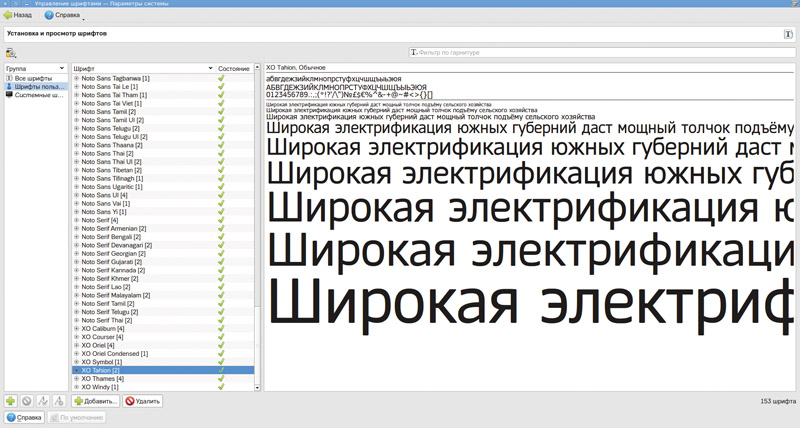Select the Noto Sans Tifinagh [1] row
Image resolution: width=800 pixels, height=428 pixels.
pos(163,179)
